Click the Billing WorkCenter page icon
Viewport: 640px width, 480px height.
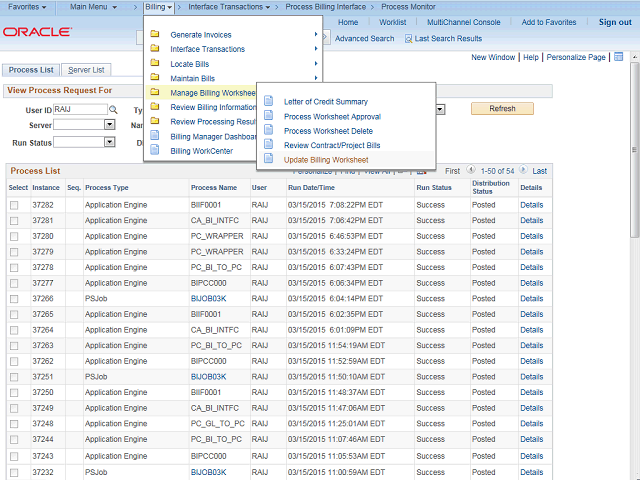(x=155, y=151)
